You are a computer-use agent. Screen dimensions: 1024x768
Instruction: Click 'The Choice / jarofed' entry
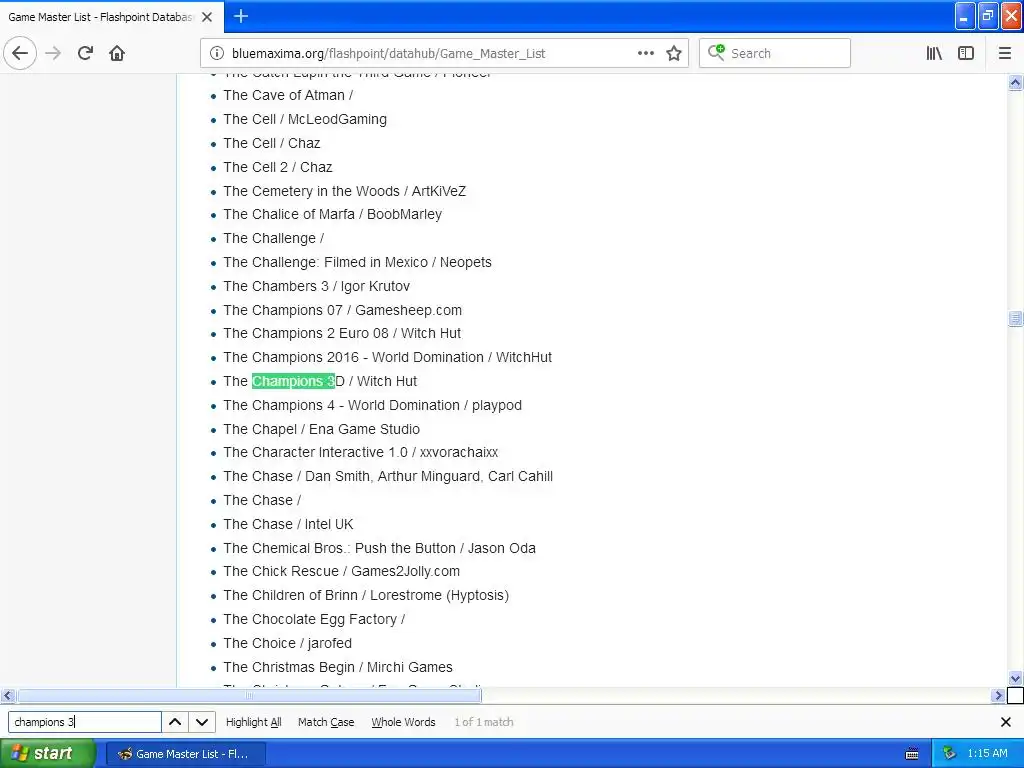pyautogui.click(x=287, y=643)
